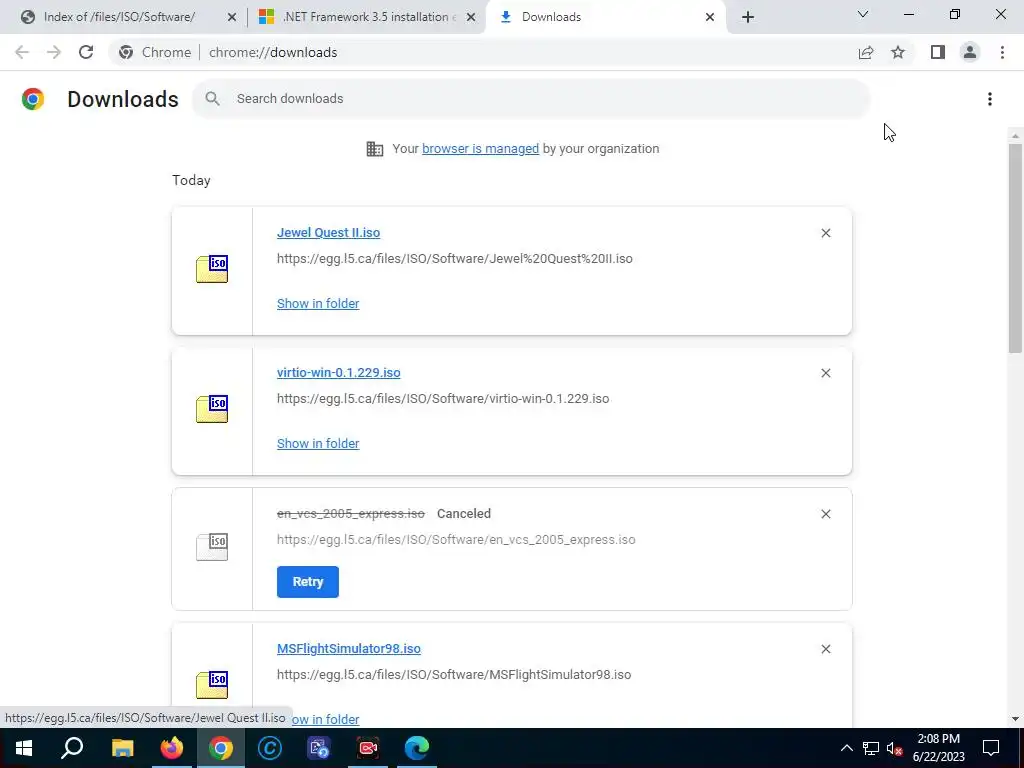Show Jewel Quest II.iso in folder

[318, 303]
